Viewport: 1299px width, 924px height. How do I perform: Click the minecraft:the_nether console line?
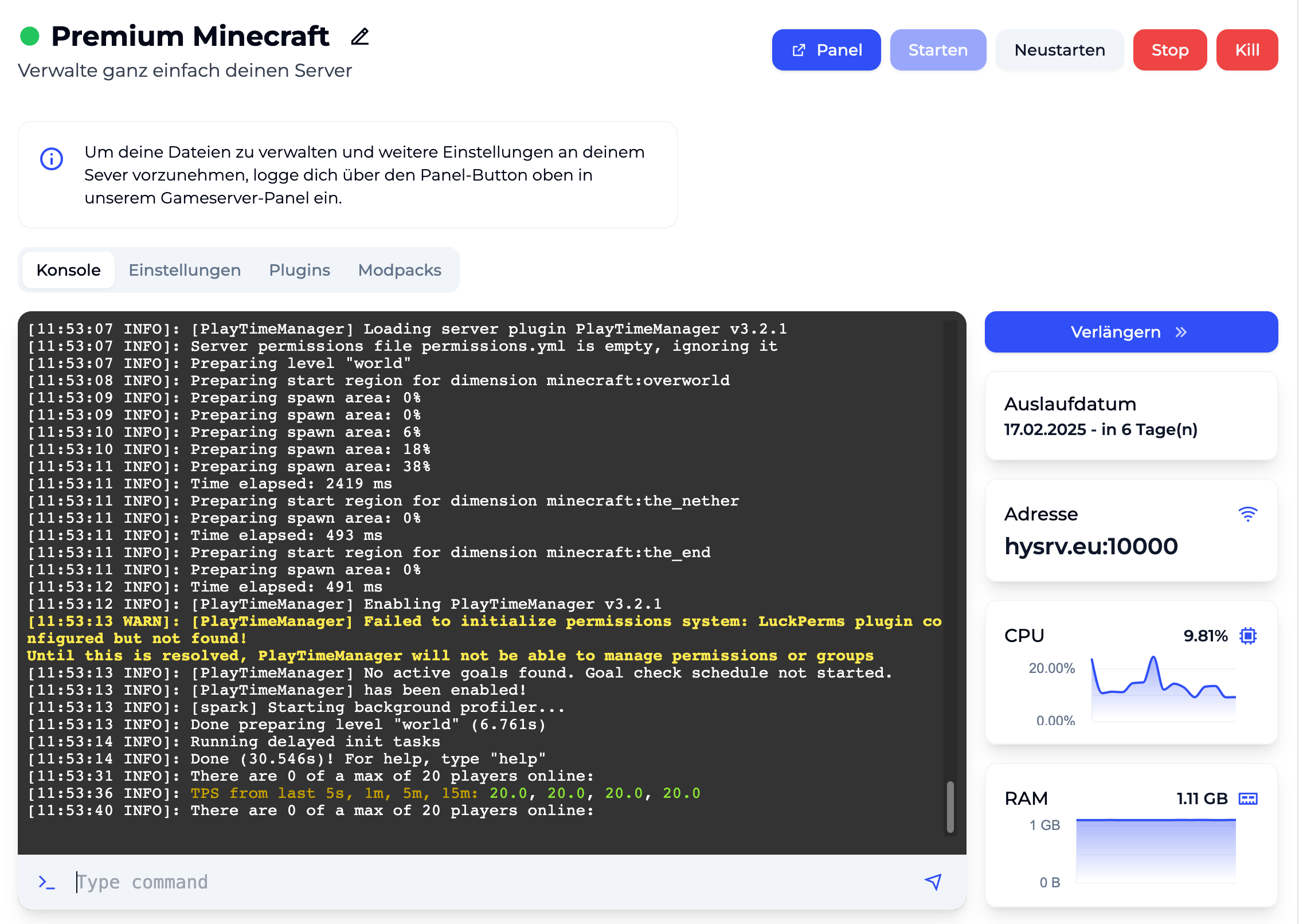(383, 501)
